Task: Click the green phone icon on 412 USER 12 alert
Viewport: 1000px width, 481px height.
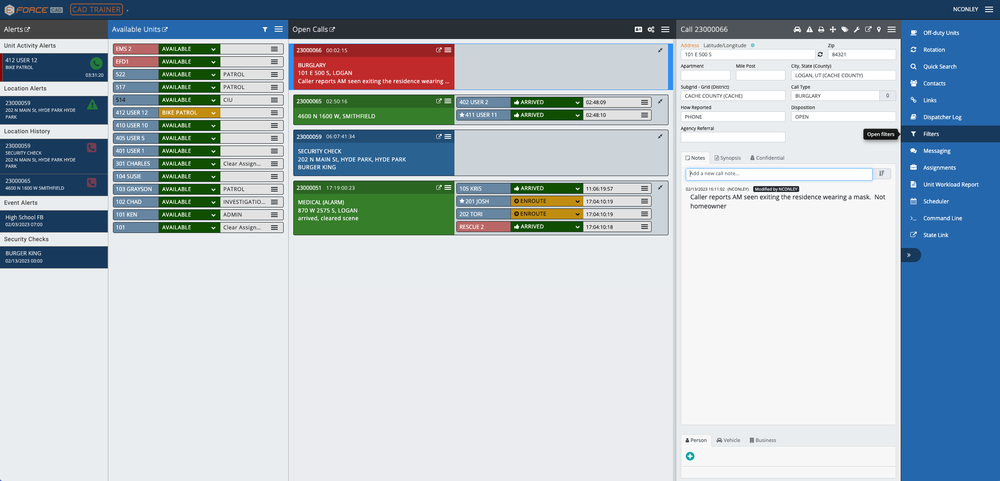Action: (x=96, y=63)
